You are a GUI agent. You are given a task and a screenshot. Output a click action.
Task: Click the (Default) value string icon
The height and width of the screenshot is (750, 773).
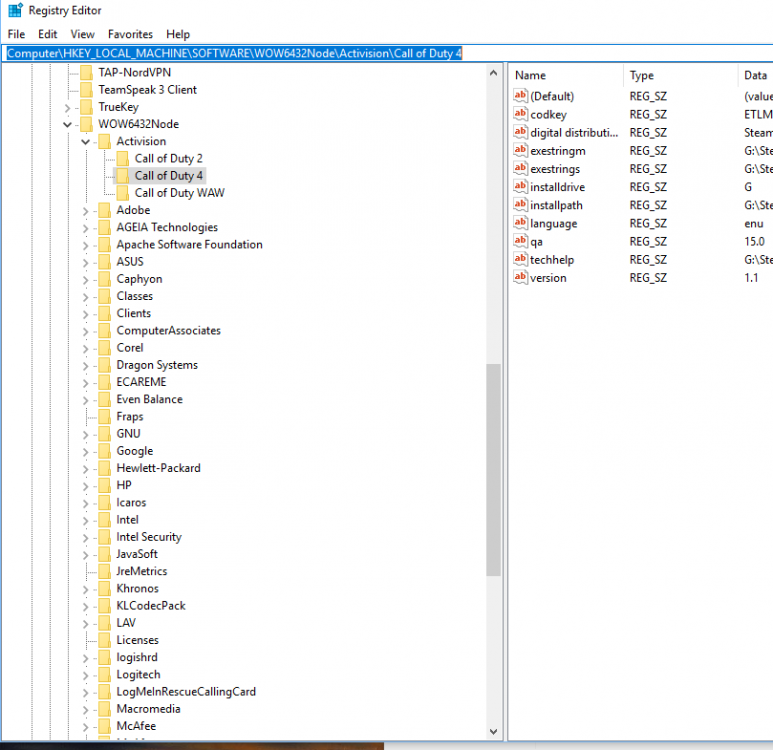click(520, 96)
